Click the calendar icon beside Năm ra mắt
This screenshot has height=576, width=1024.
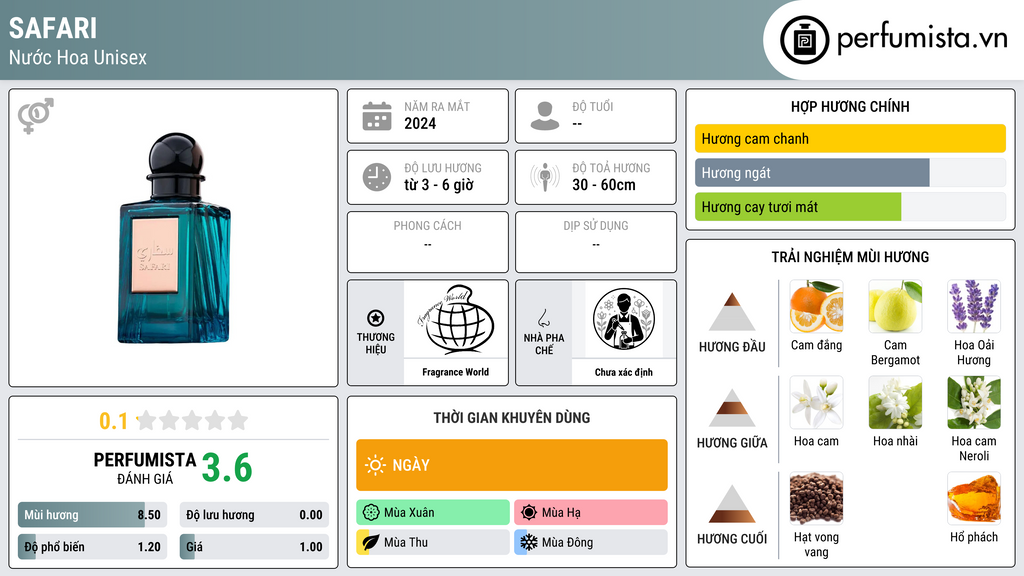pos(377,116)
